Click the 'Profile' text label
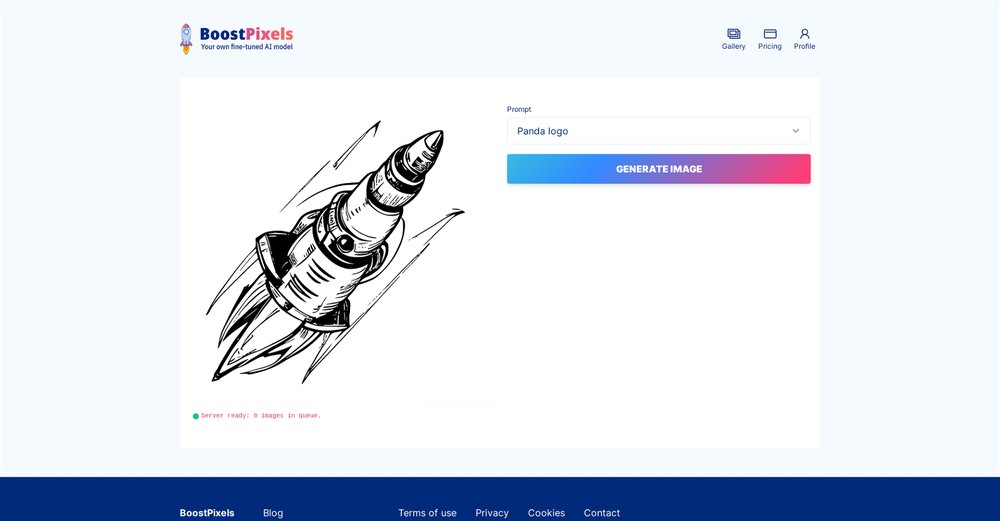Image resolution: width=1000 pixels, height=521 pixels. coord(804,47)
